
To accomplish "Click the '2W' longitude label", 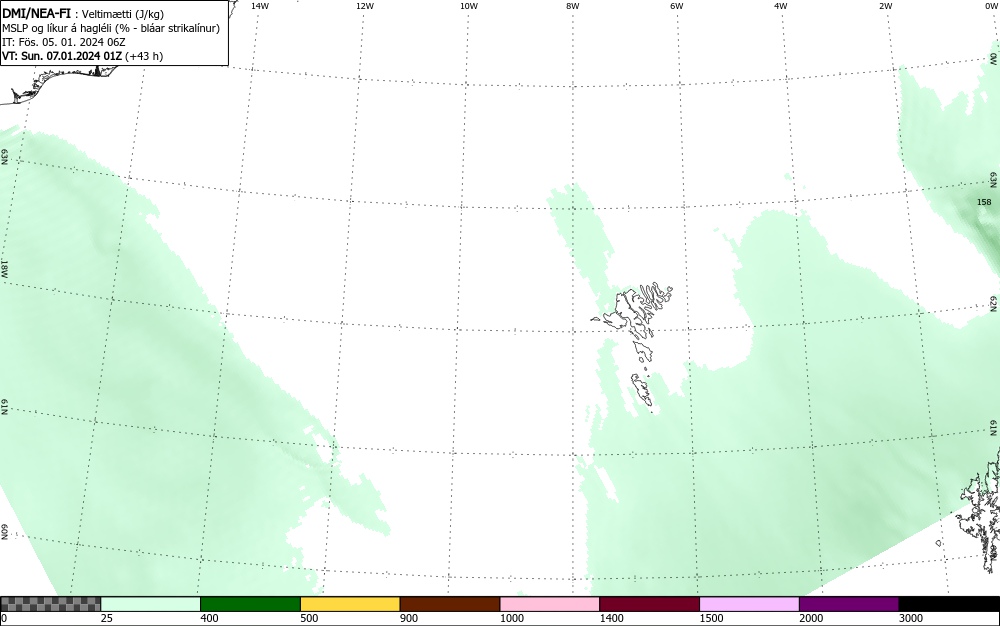I will 885,6.
